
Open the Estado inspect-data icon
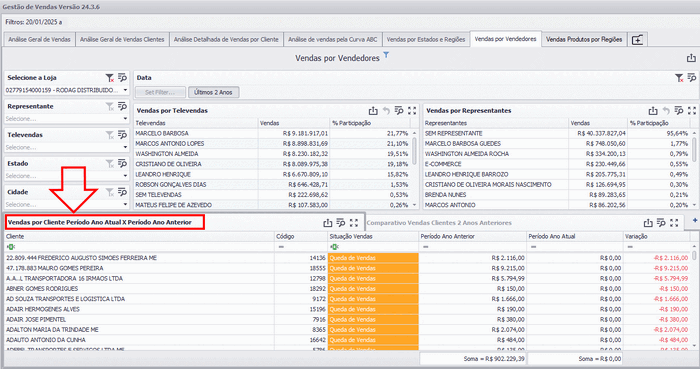[x=122, y=164]
